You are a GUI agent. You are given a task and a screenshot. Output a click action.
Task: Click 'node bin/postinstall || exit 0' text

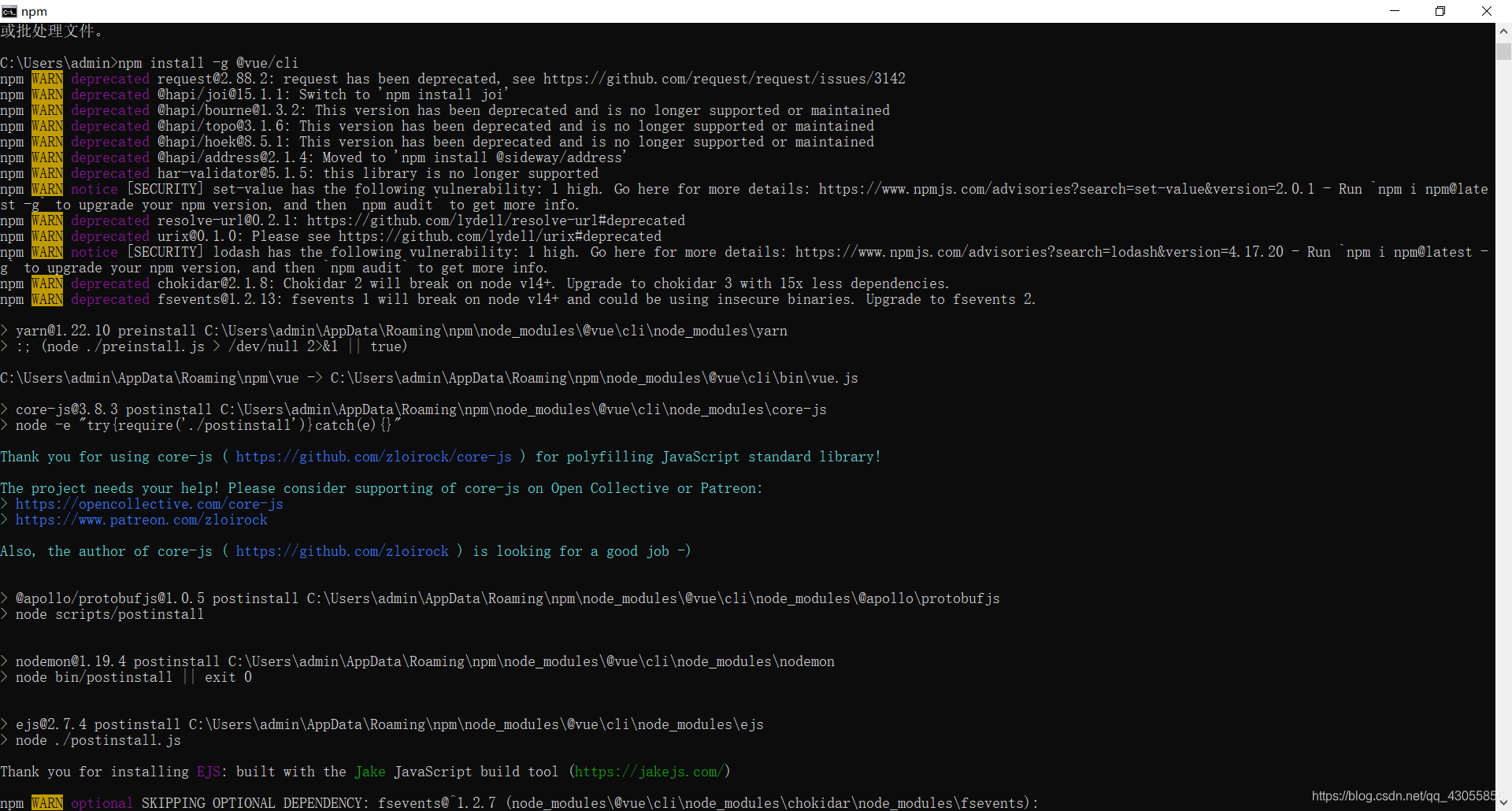(134, 677)
